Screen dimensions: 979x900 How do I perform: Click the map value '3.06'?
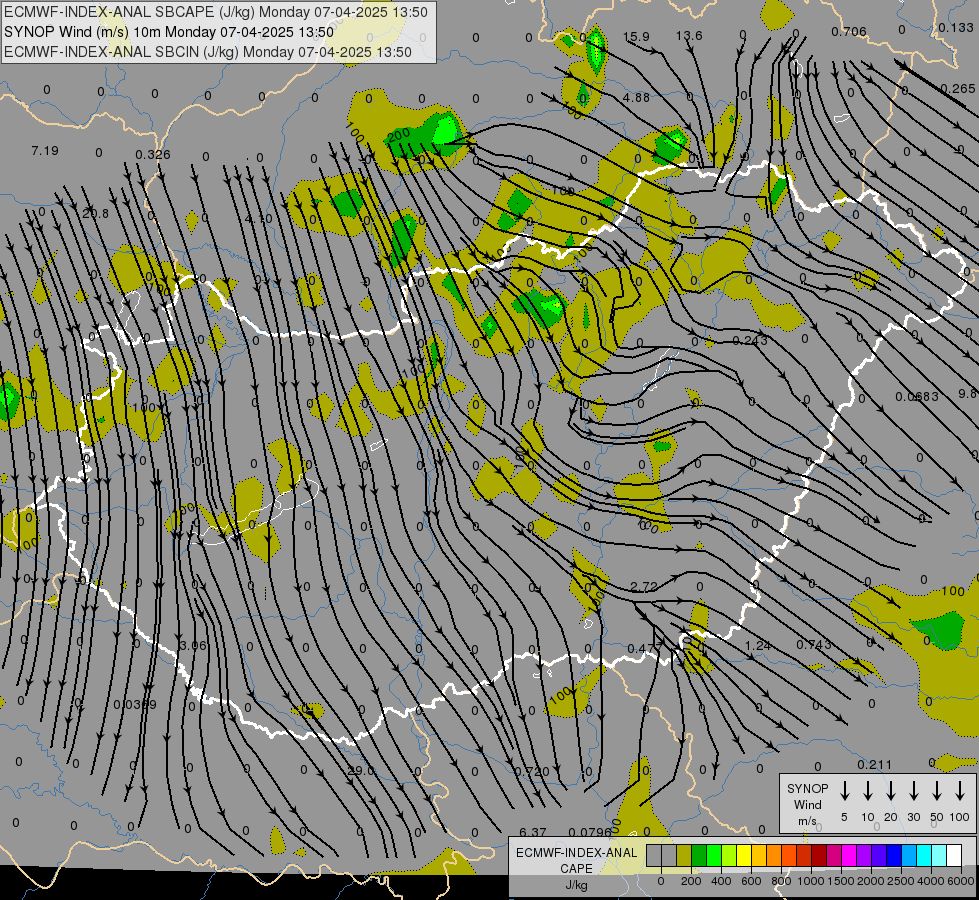(x=192, y=645)
